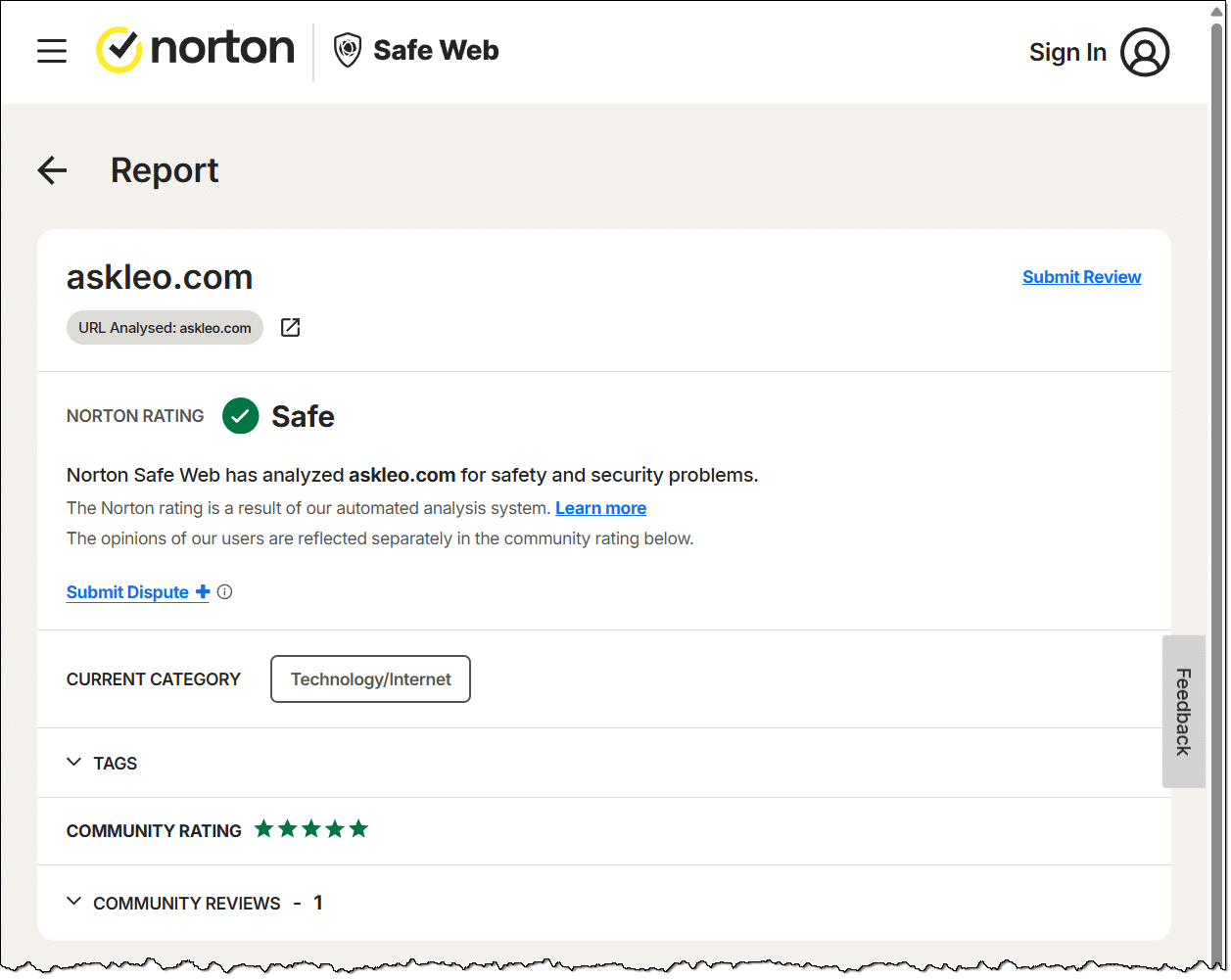The width and height of the screenshot is (1231, 980).
Task: Open the Sign In link
Action: point(1067,52)
